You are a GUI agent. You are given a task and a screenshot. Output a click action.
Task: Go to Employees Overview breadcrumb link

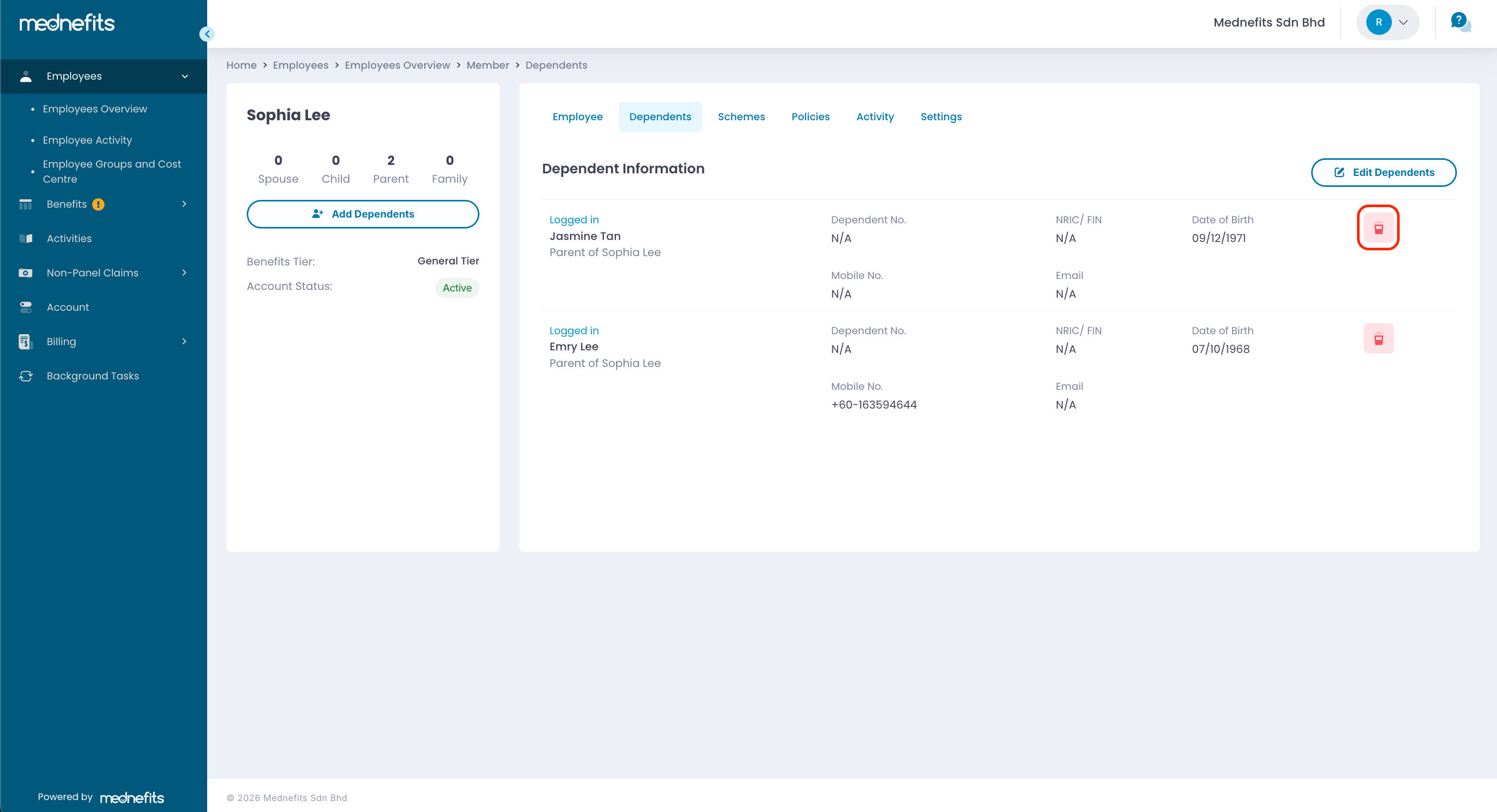[397, 65]
